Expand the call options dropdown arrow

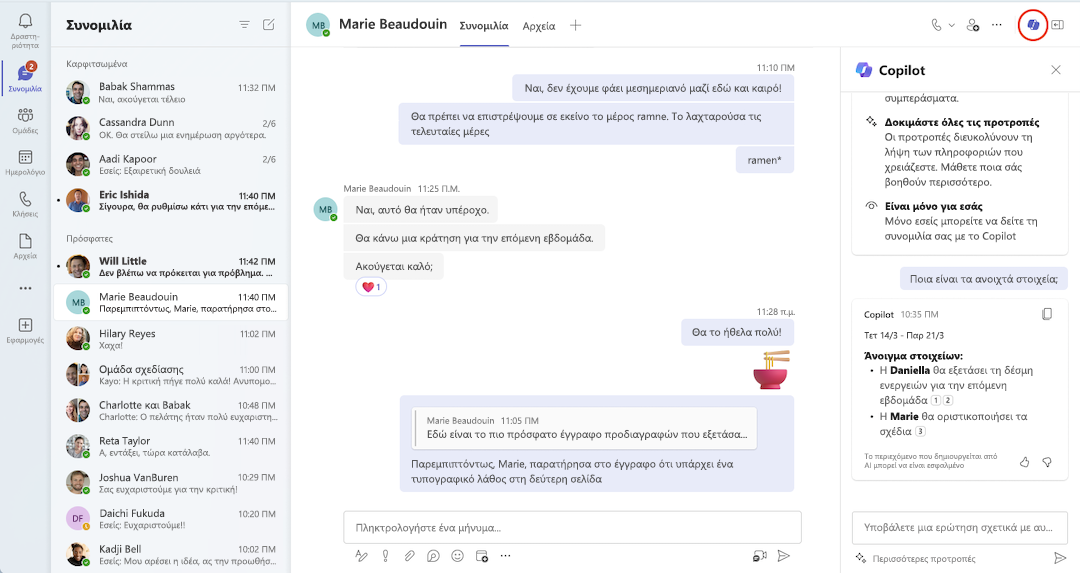click(x=952, y=25)
